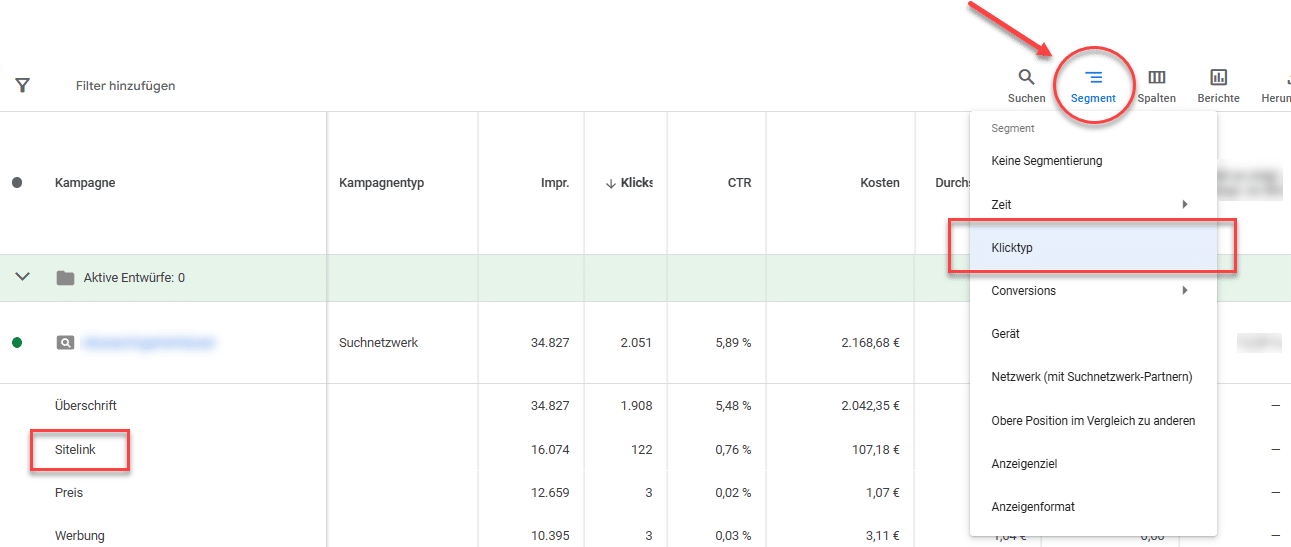Click the 5,89 % CTR value
The width and height of the screenshot is (1291, 547).
pyautogui.click(x=732, y=343)
